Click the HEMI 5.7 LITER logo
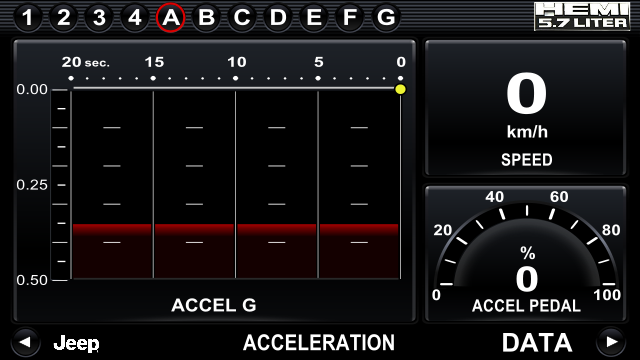Viewport: 640px width, 360px height. pyautogui.click(x=582, y=16)
